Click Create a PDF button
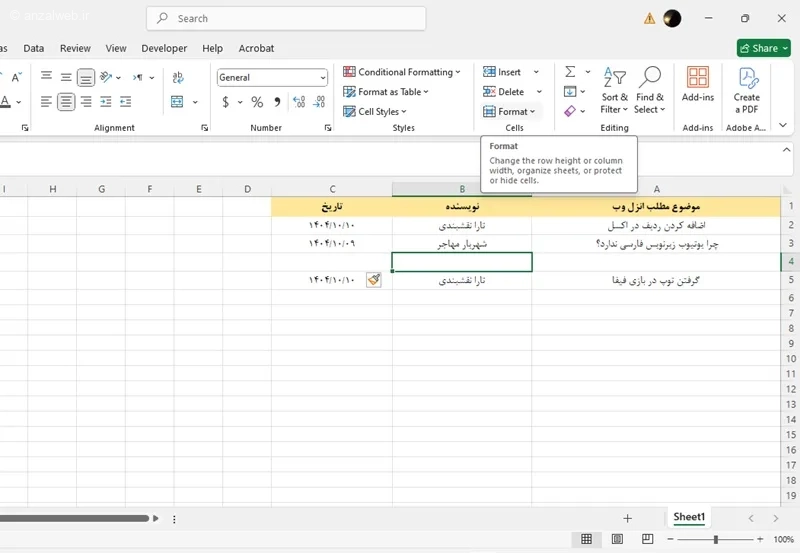Image resolution: width=800 pixels, height=553 pixels. [x=746, y=90]
